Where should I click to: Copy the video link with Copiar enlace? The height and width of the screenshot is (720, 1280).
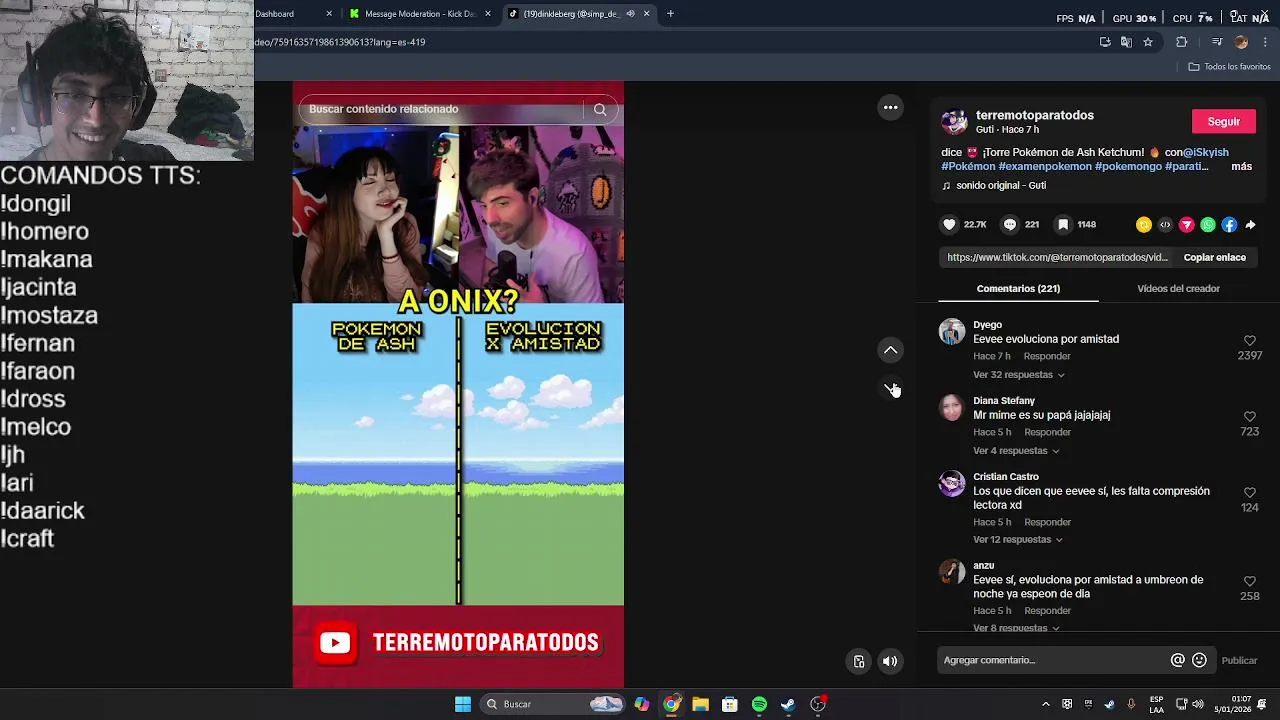coord(1214,258)
